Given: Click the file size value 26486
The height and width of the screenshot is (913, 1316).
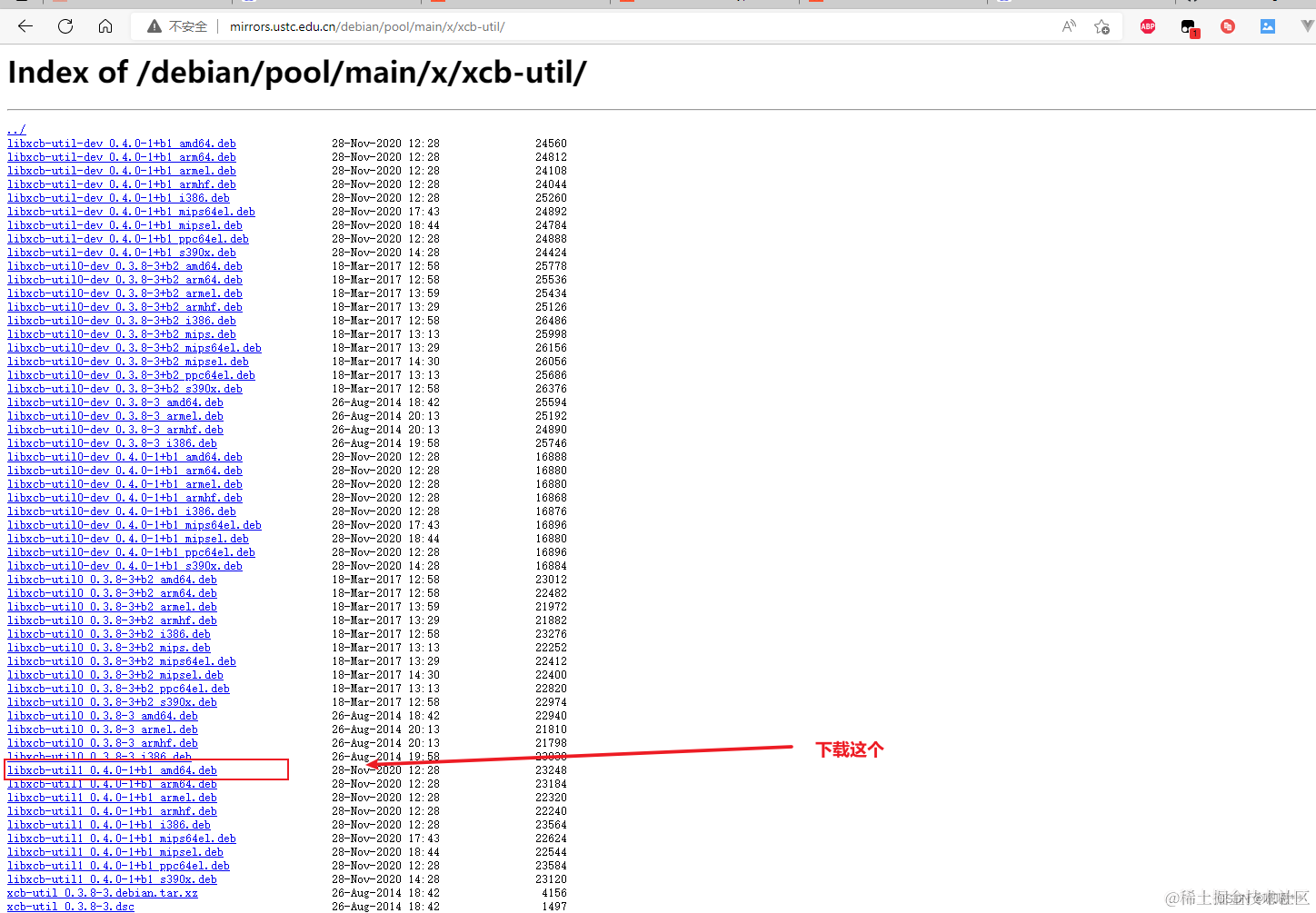Looking at the screenshot, I should [551, 321].
